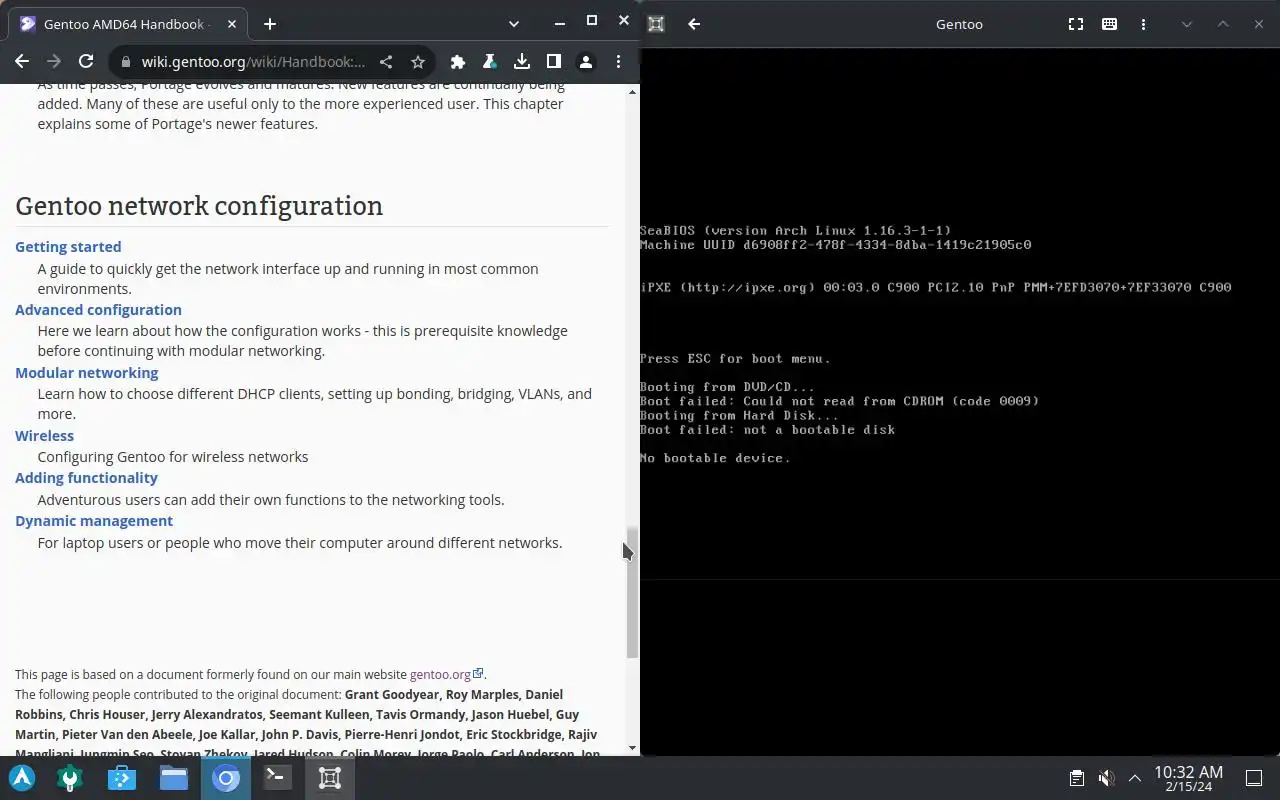
Task: Share this page via share icon
Action: pos(386,62)
